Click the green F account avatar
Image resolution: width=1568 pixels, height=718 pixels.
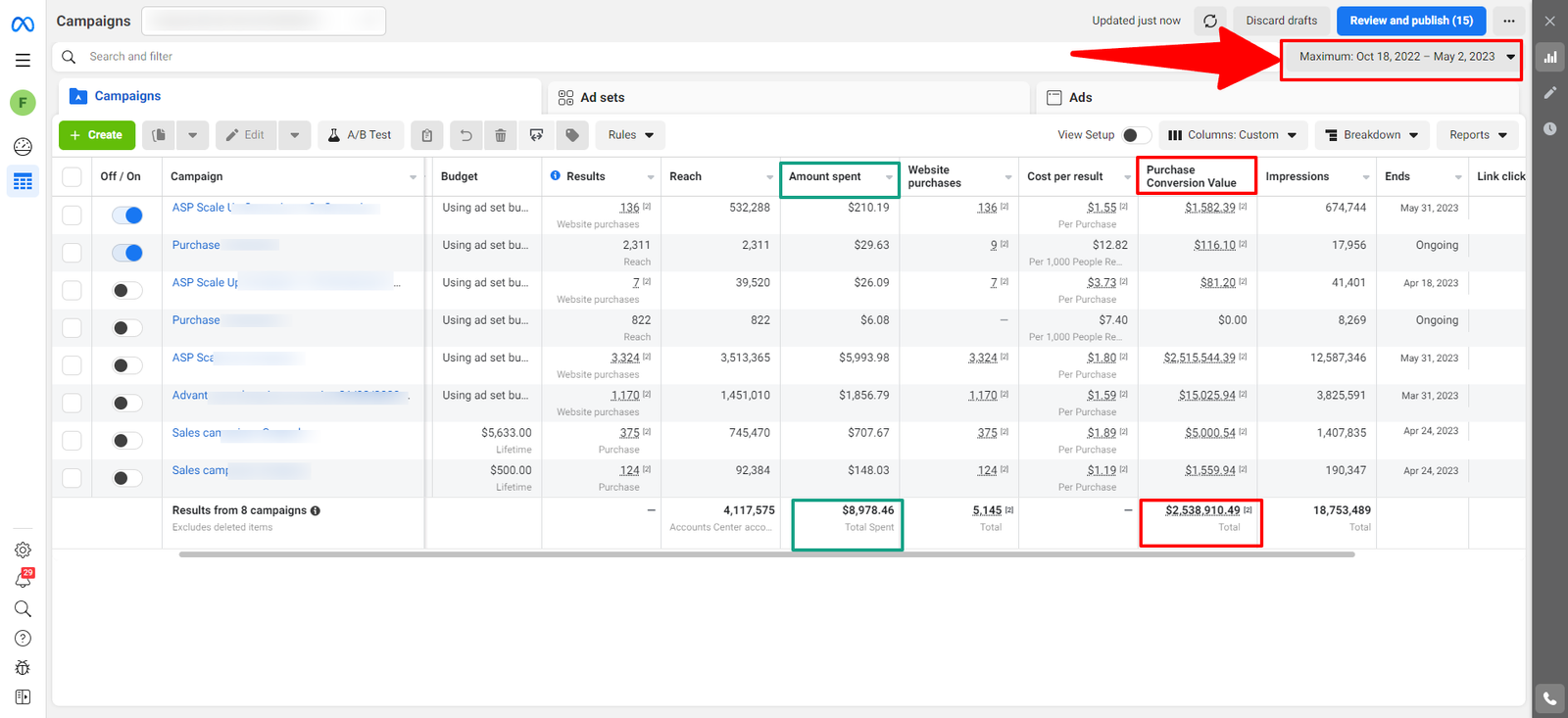(x=23, y=103)
